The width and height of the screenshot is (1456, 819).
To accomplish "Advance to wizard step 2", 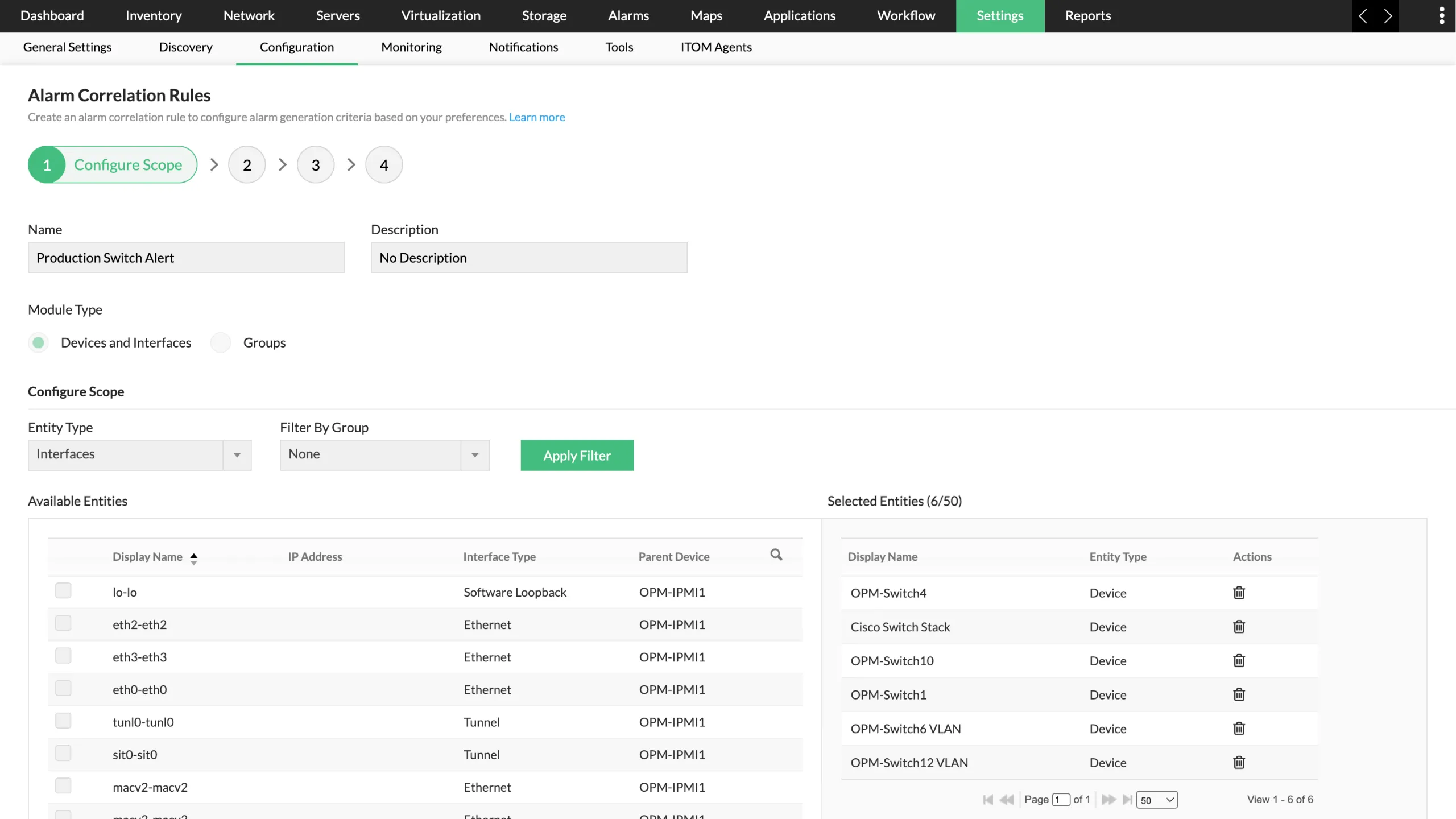I will point(246,164).
